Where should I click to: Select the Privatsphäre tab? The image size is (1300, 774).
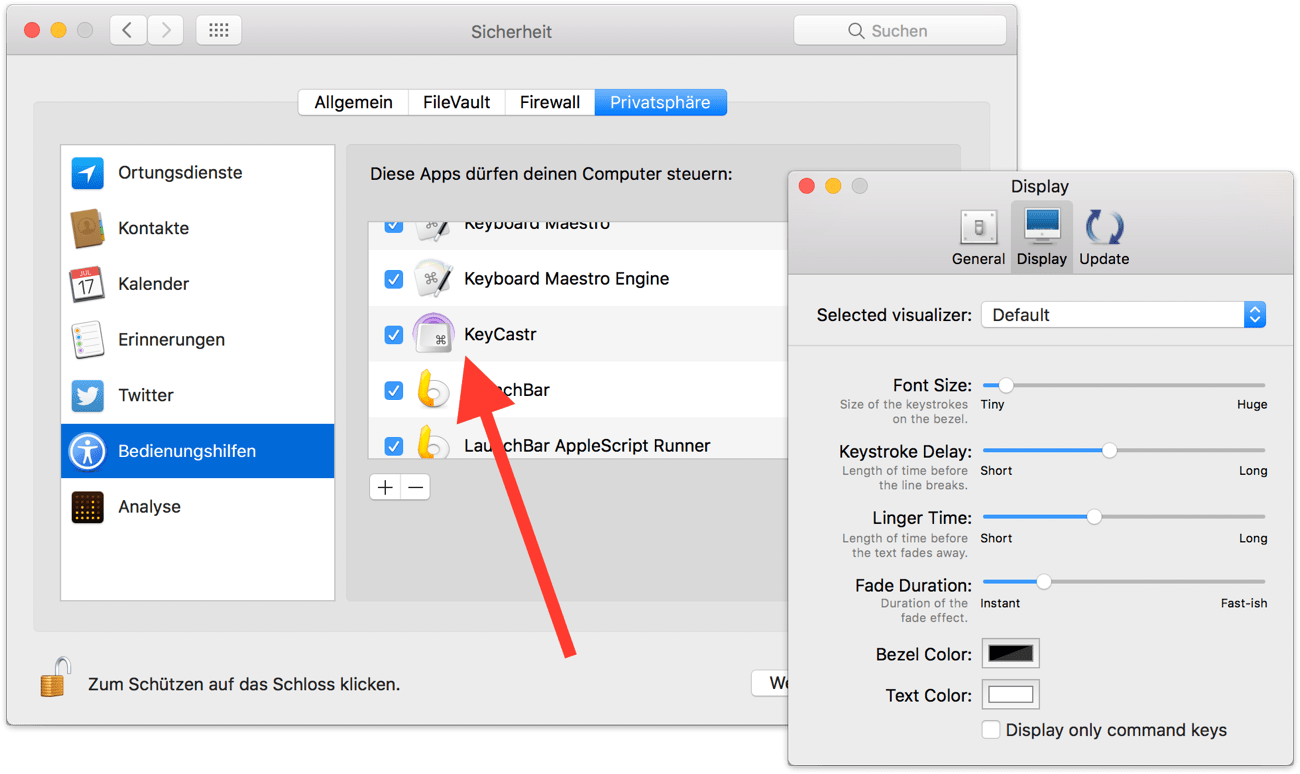pos(660,102)
